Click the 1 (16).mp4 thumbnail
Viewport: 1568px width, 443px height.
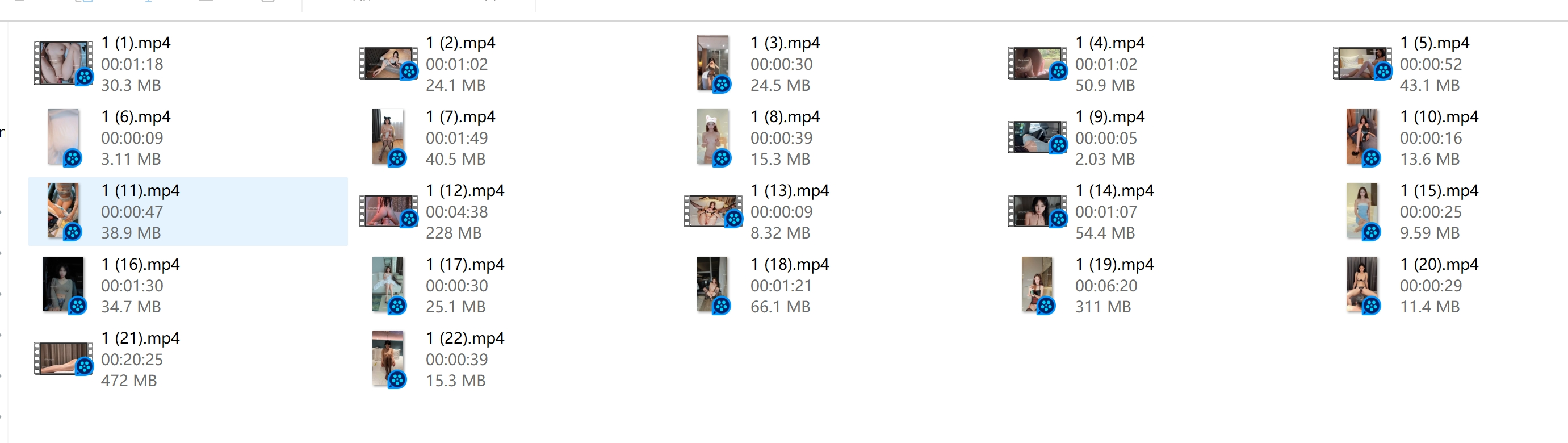click(64, 285)
